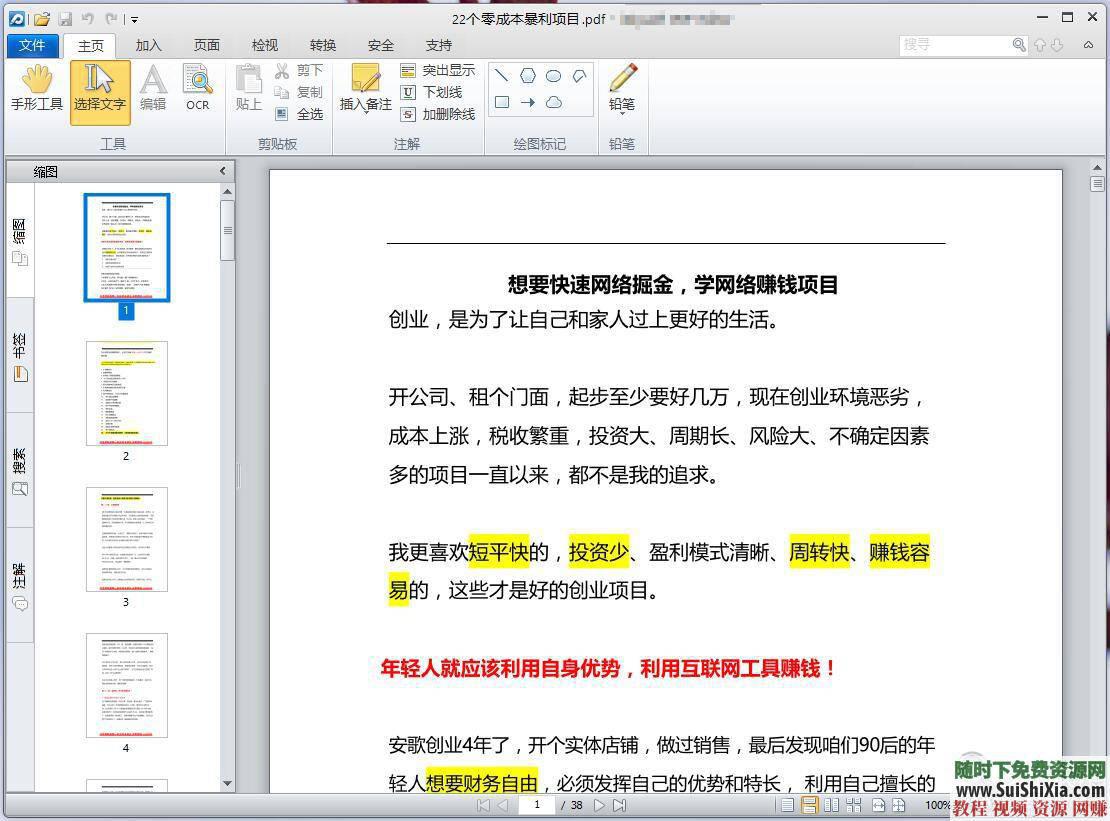Select the arrow drawing markup tool
The height and width of the screenshot is (821, 1110).
[529, 102]
